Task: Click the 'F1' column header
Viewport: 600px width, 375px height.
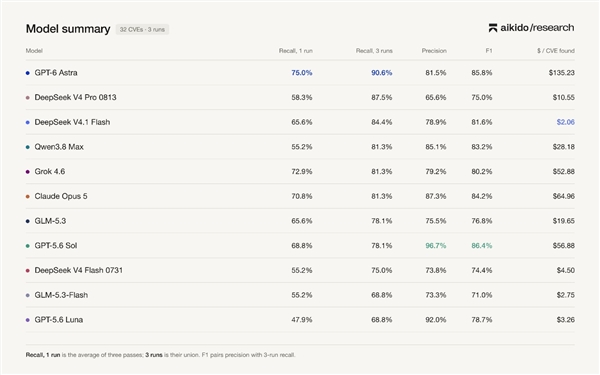Action: tap(489, 51)
